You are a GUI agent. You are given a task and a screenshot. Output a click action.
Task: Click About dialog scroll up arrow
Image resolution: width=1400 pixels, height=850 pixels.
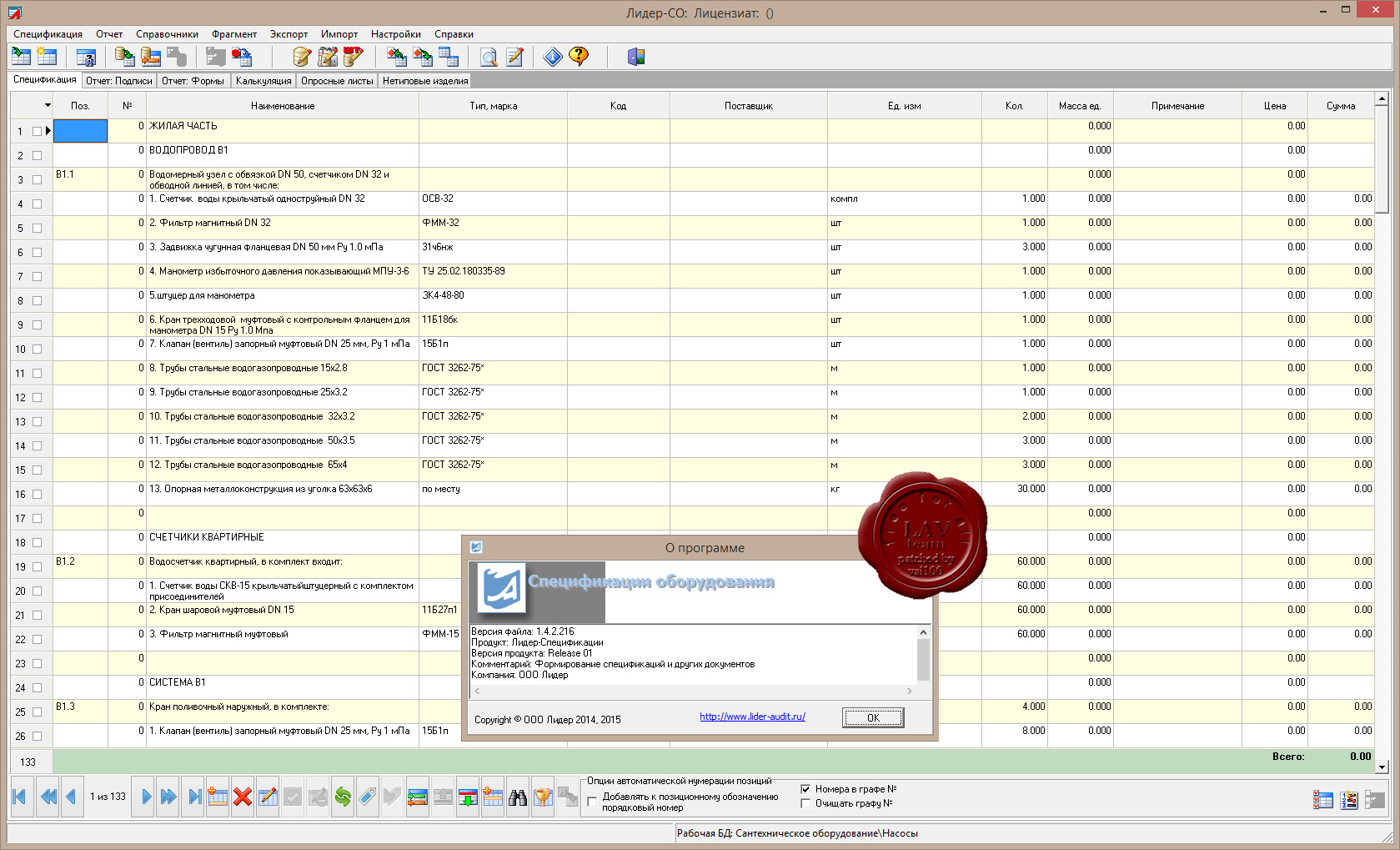(x=923, y=632)
